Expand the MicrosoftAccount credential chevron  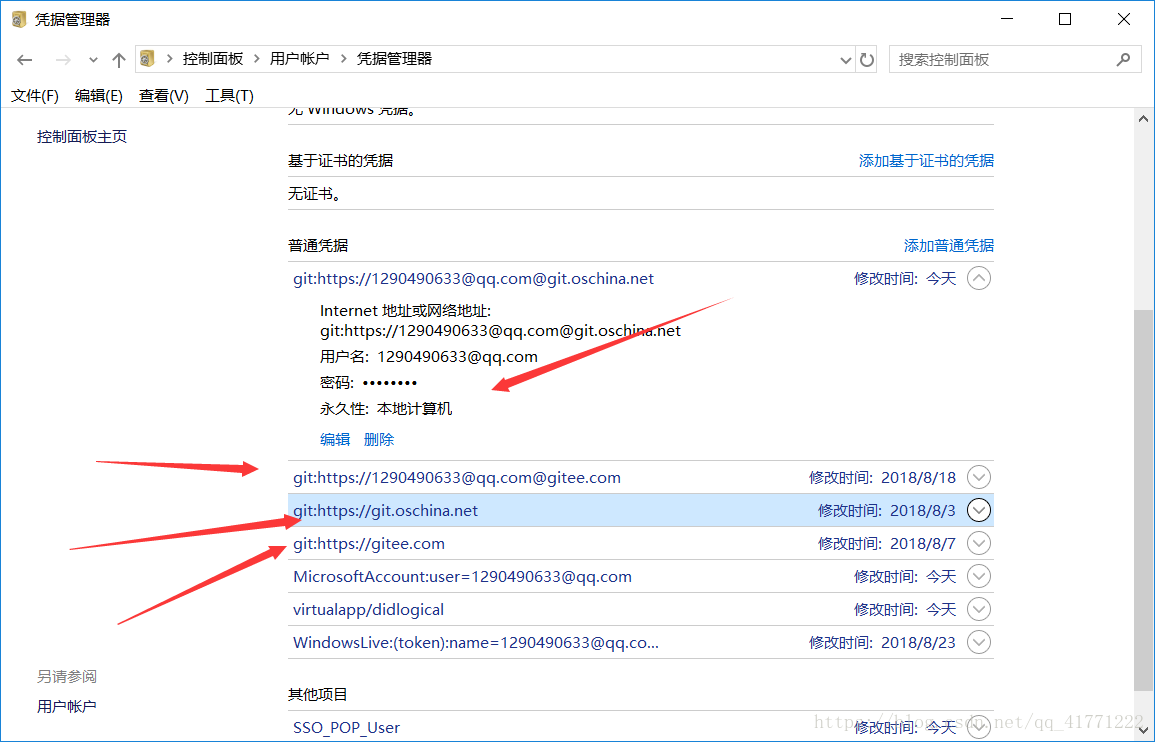tap(978, 576)
